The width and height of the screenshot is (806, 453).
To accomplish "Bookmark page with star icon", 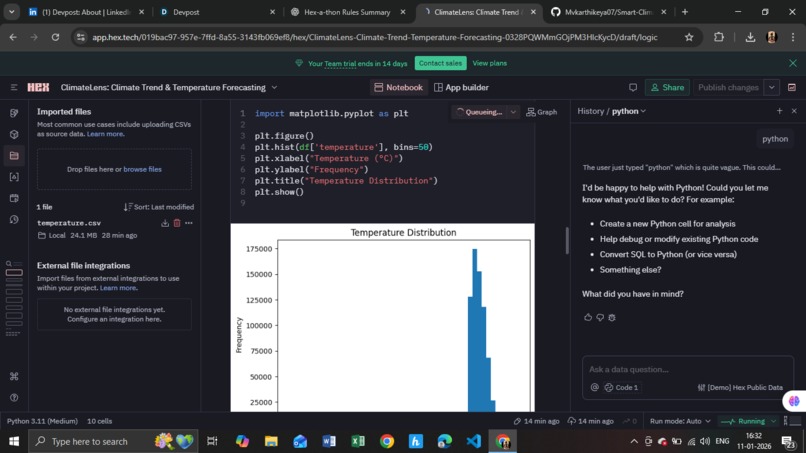I will (689, 37).
